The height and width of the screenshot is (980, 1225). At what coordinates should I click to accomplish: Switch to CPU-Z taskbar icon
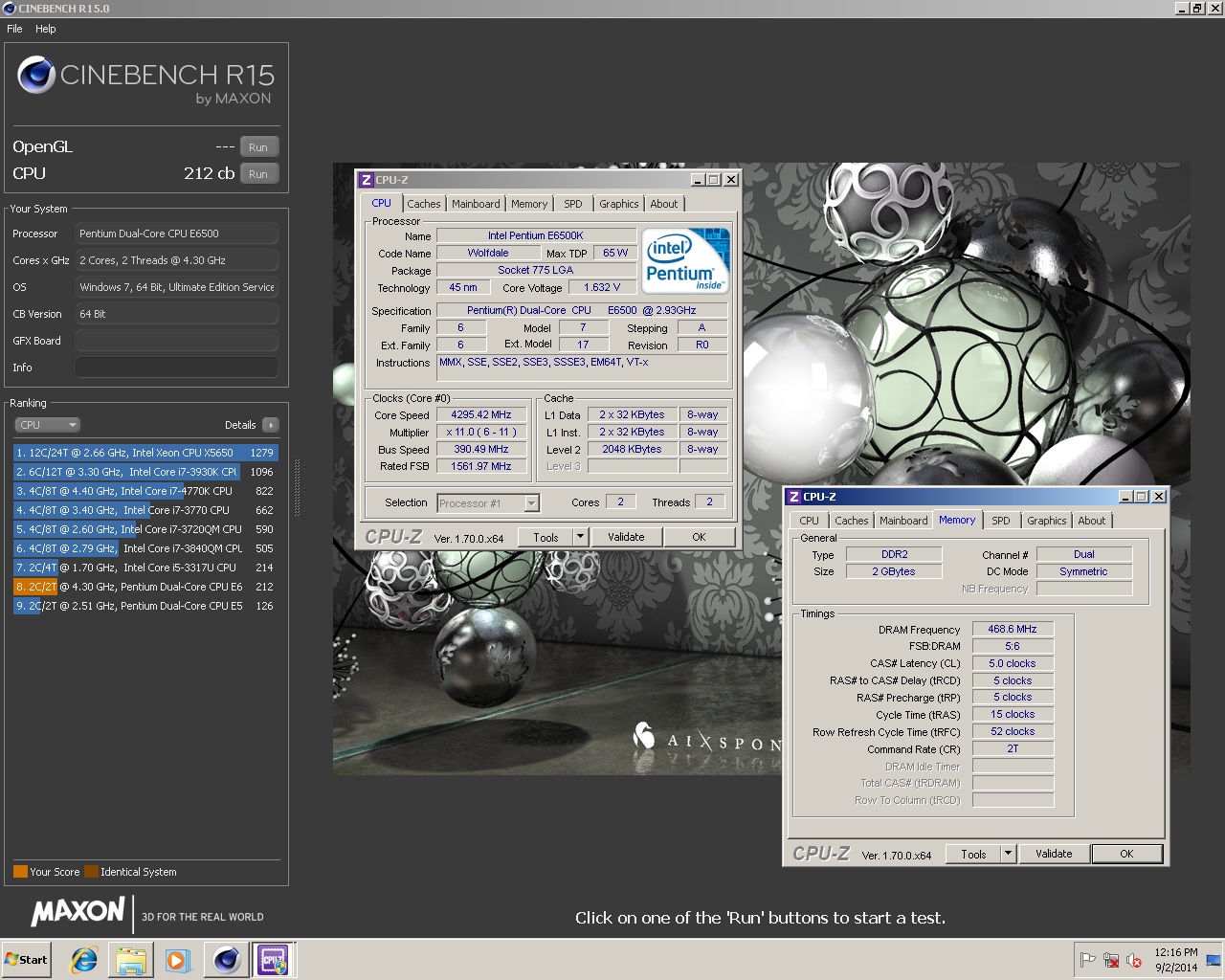pos(274,959)
